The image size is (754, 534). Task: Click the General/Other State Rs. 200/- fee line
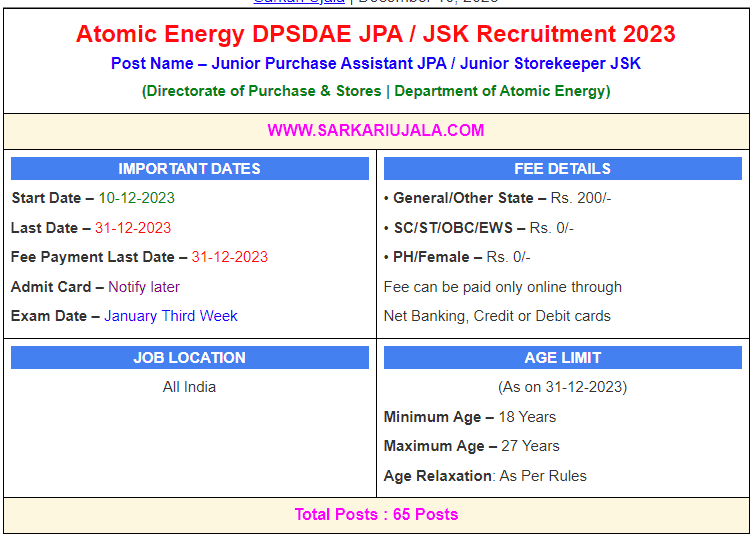pos(497,198)
